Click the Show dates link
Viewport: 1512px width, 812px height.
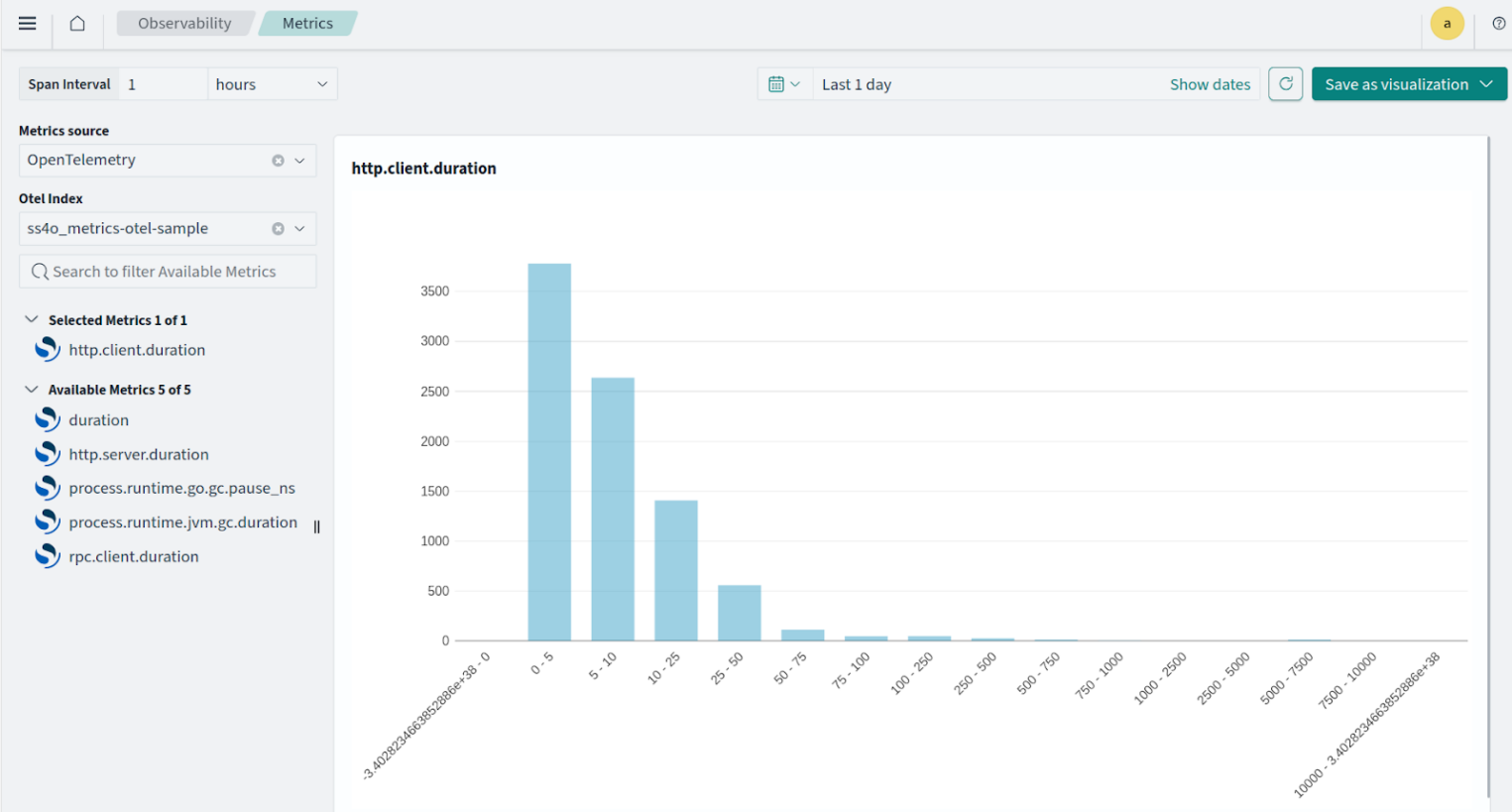click(1210, 84)
